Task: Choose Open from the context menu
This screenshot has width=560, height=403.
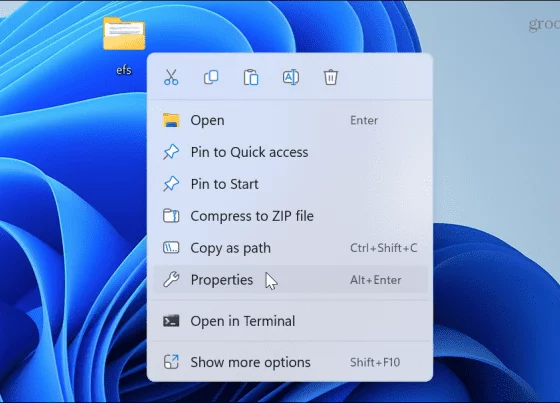Action: coord(290,120)
